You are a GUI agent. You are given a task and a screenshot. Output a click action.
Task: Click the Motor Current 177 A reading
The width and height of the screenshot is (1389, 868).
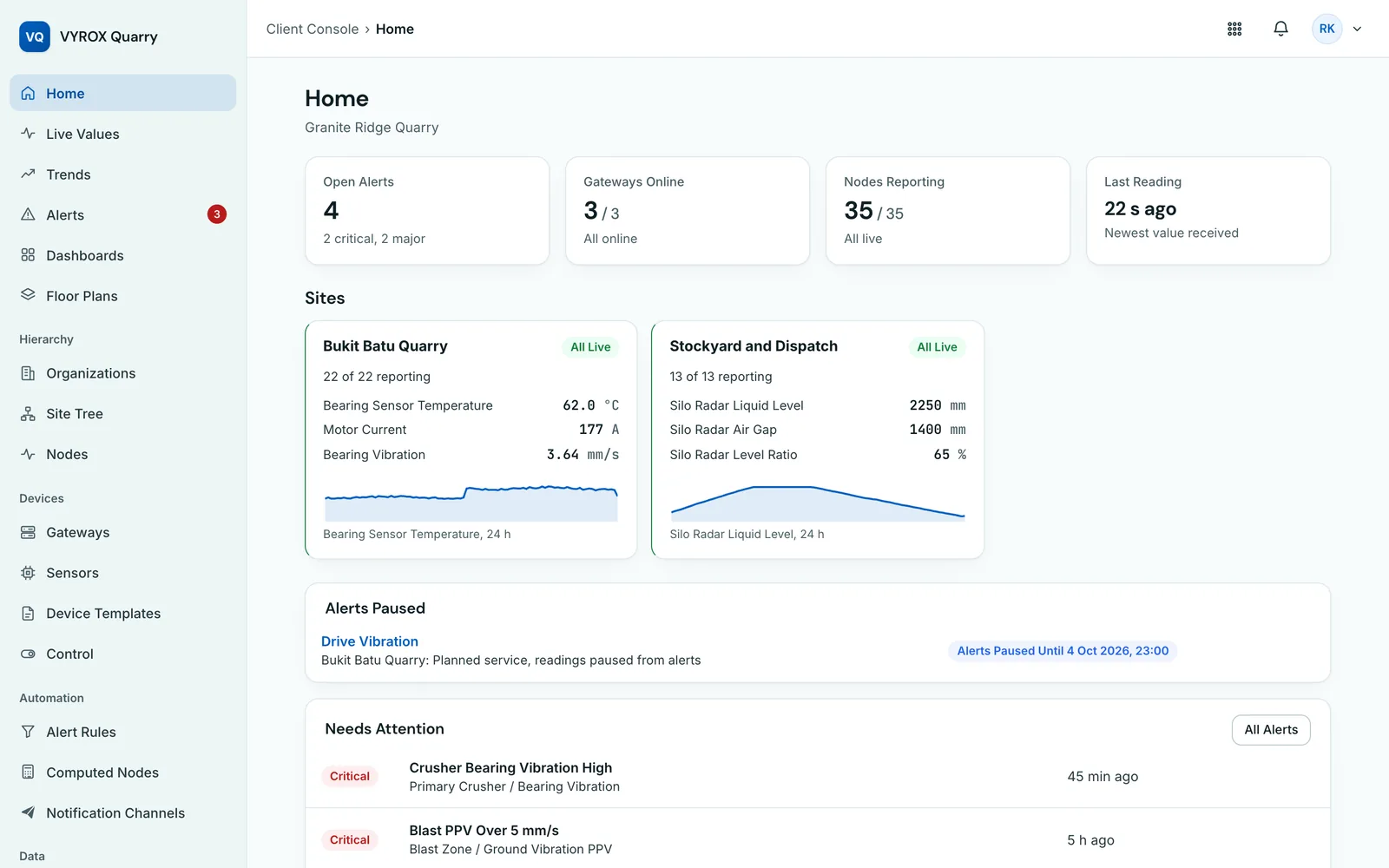point(471,430)
